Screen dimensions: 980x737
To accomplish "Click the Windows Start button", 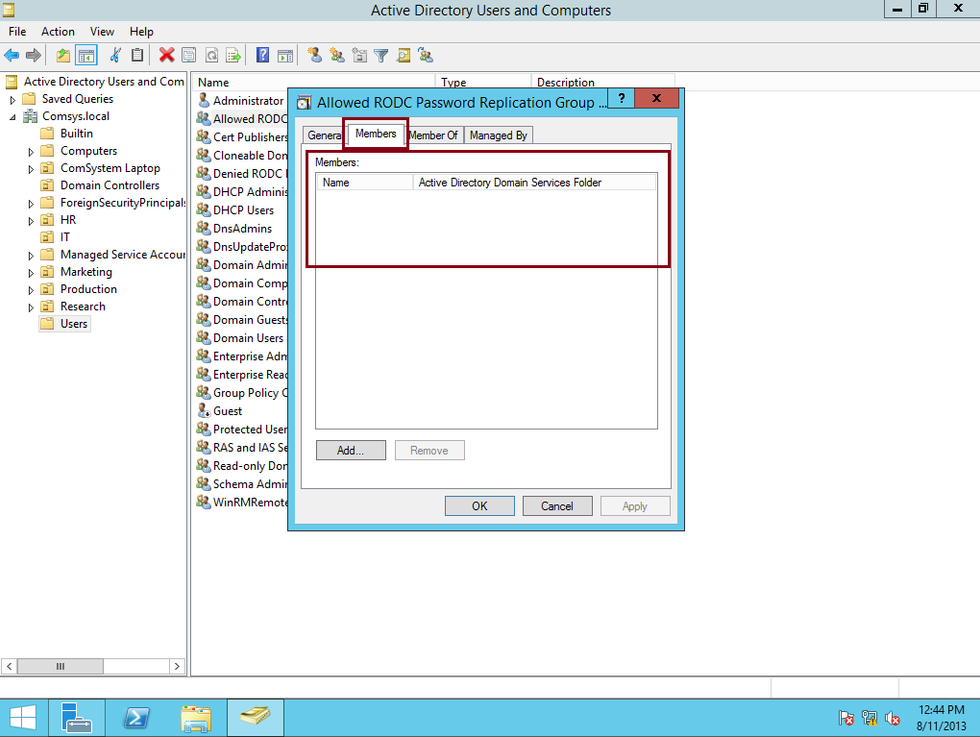I will pyautogui.click(x=23, y=718).
